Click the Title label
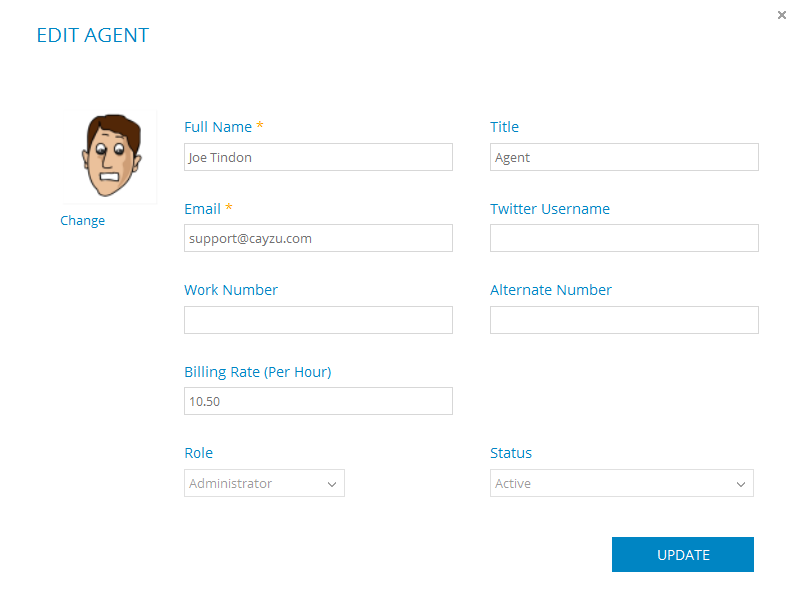Viewport: 794px width, 607px height. pyautogui.click(x=504, y=127)
